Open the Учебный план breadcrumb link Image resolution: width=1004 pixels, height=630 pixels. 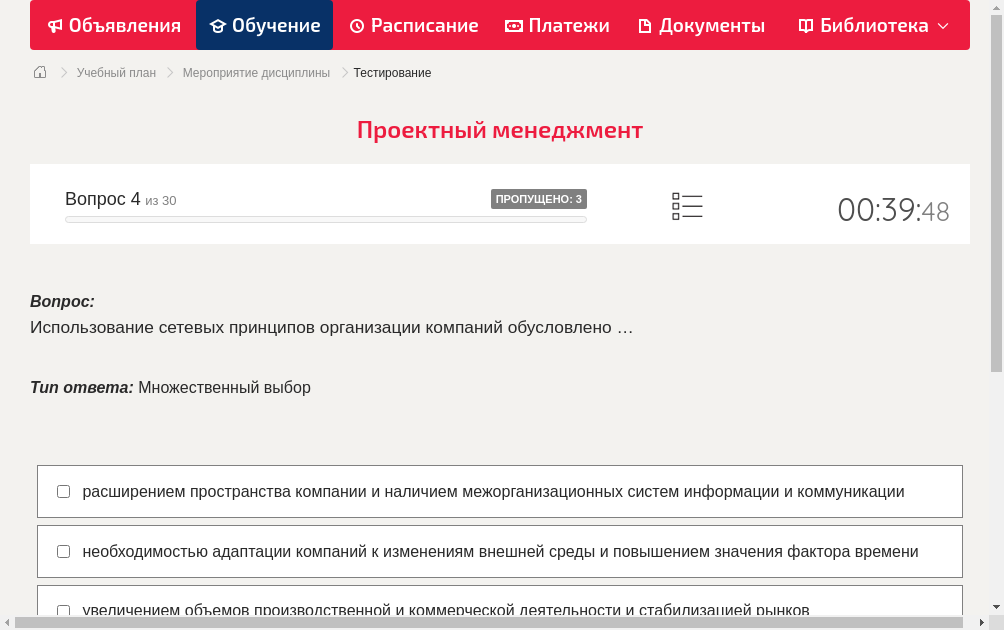tap(114, 72)
